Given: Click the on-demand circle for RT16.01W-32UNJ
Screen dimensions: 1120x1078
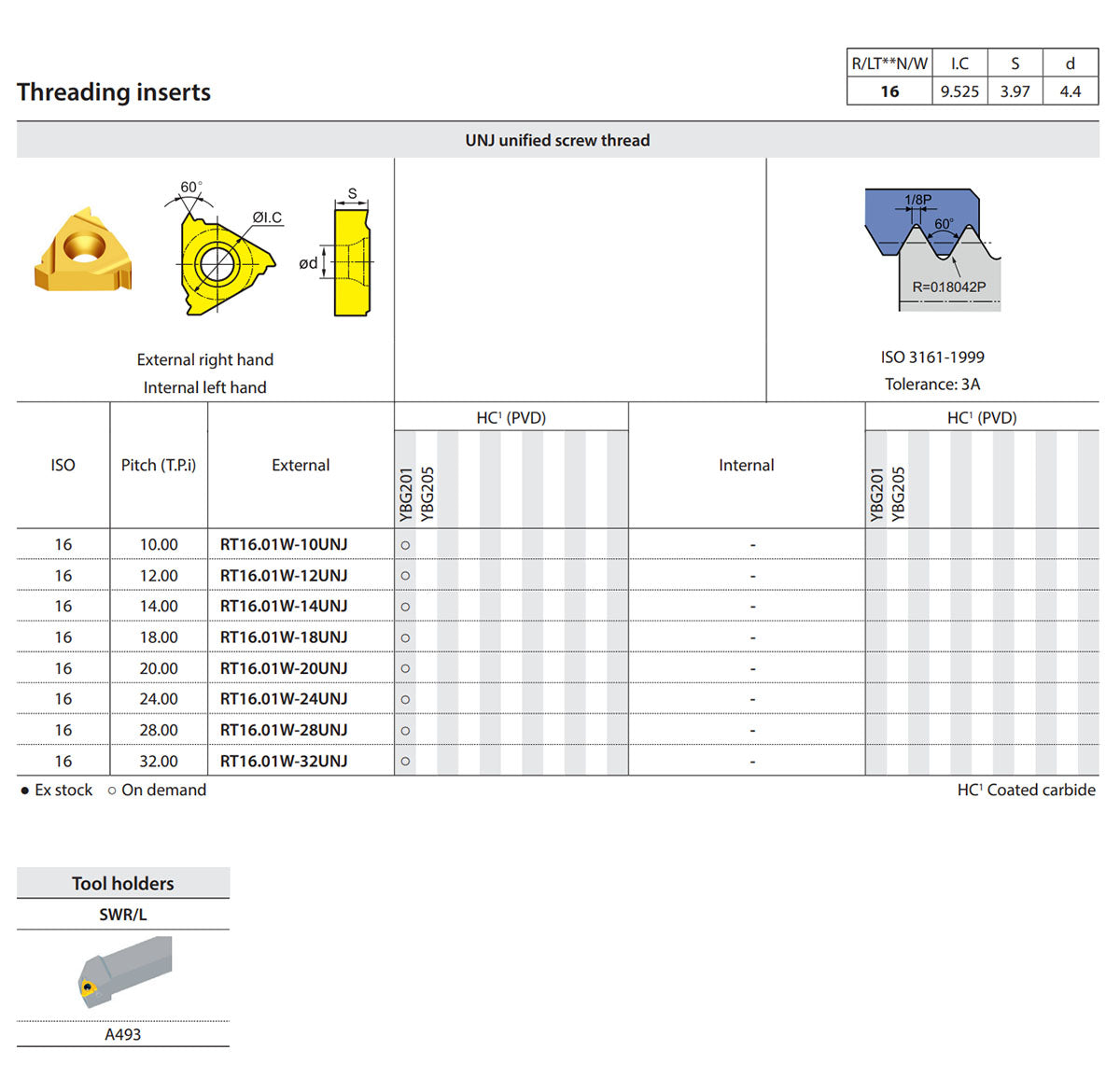Looking at the screenshot, I should click(x=405, y=761).
